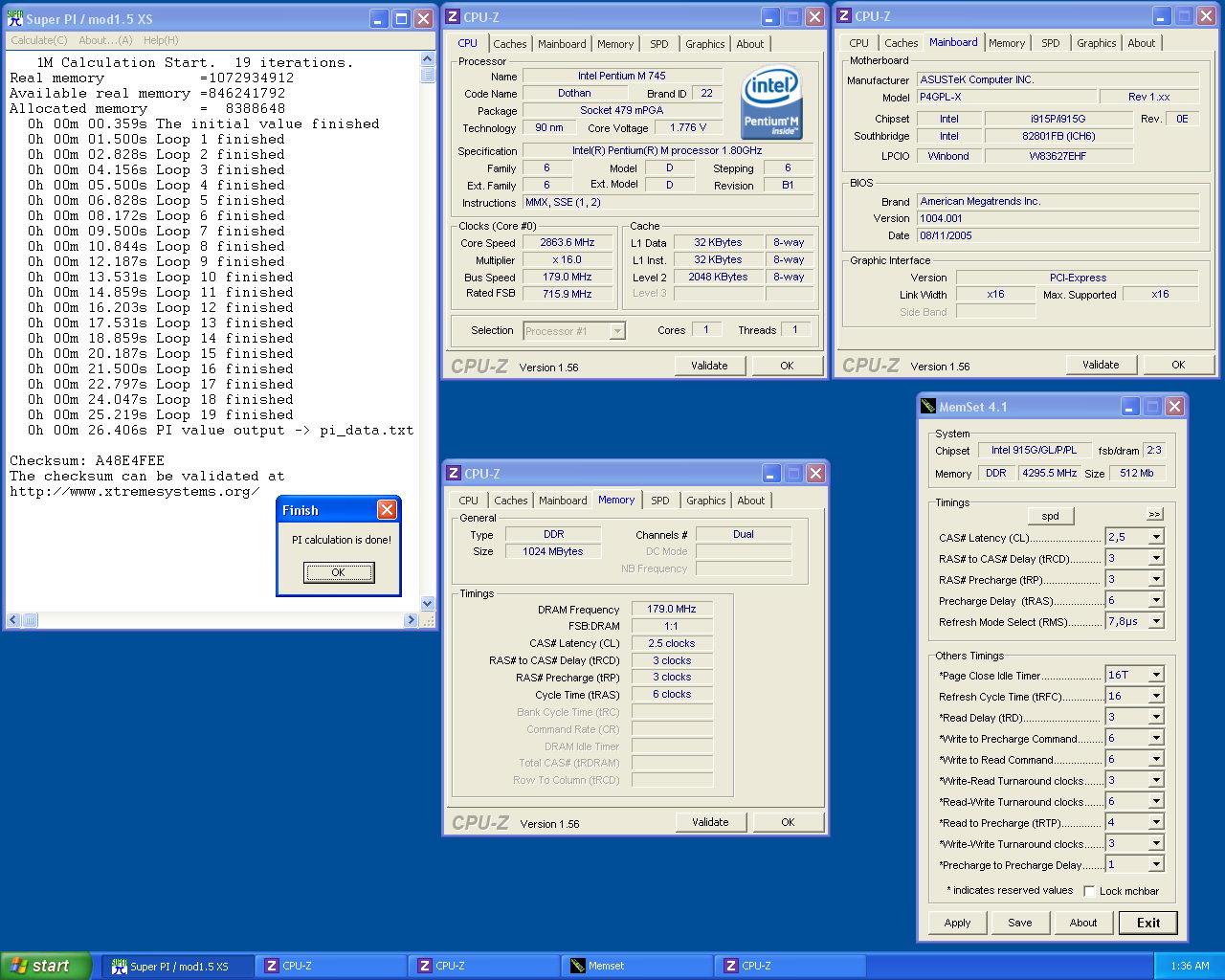This screenshot has height=980, width=1225.
Task: Open the Page Close Idle Timer dropdown
Action: (1156, 675)
